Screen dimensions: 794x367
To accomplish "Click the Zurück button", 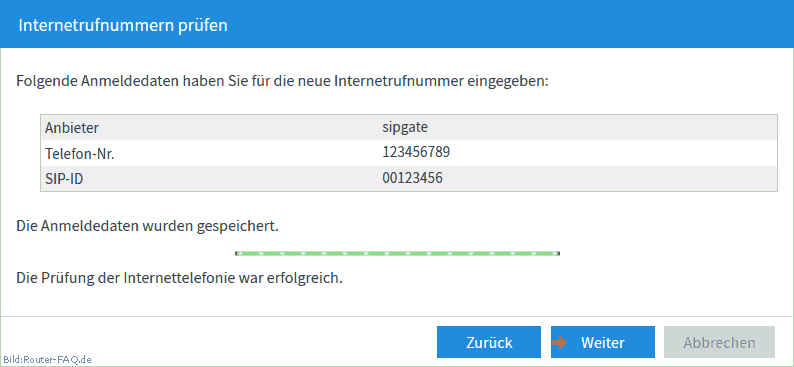I will 489,342.
